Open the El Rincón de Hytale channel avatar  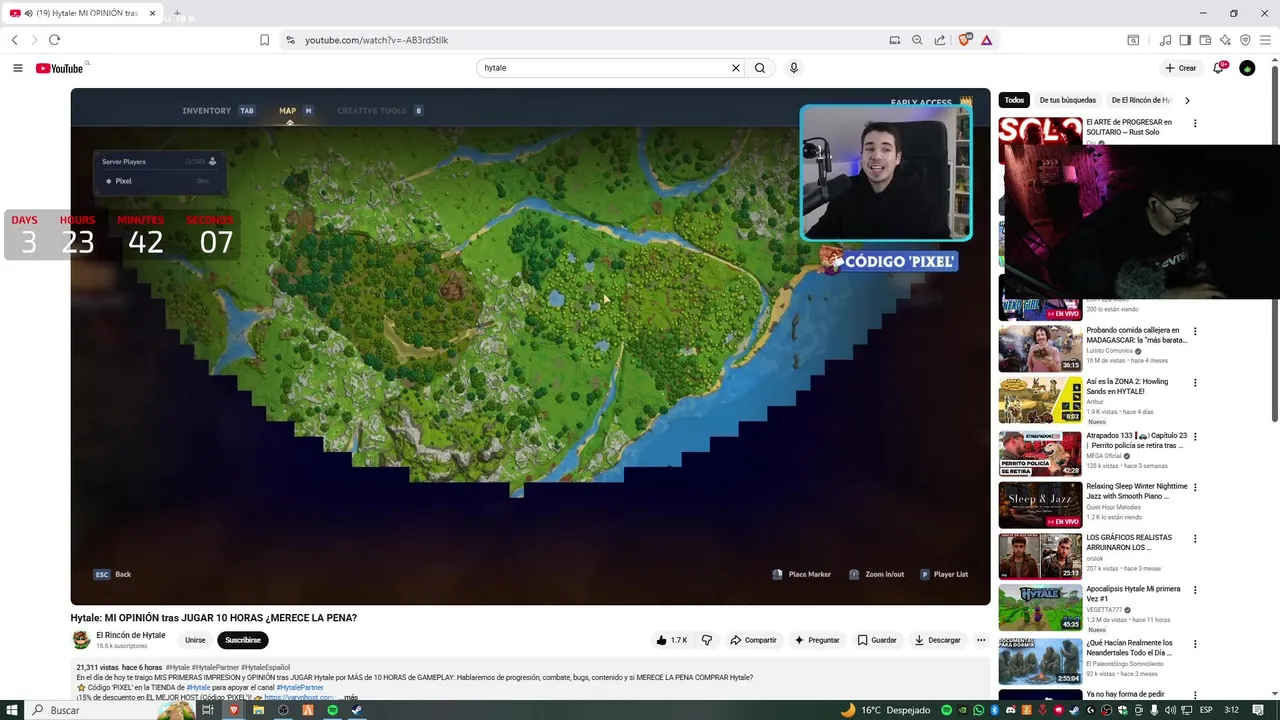pyautogui.click(x=81, y=640)
